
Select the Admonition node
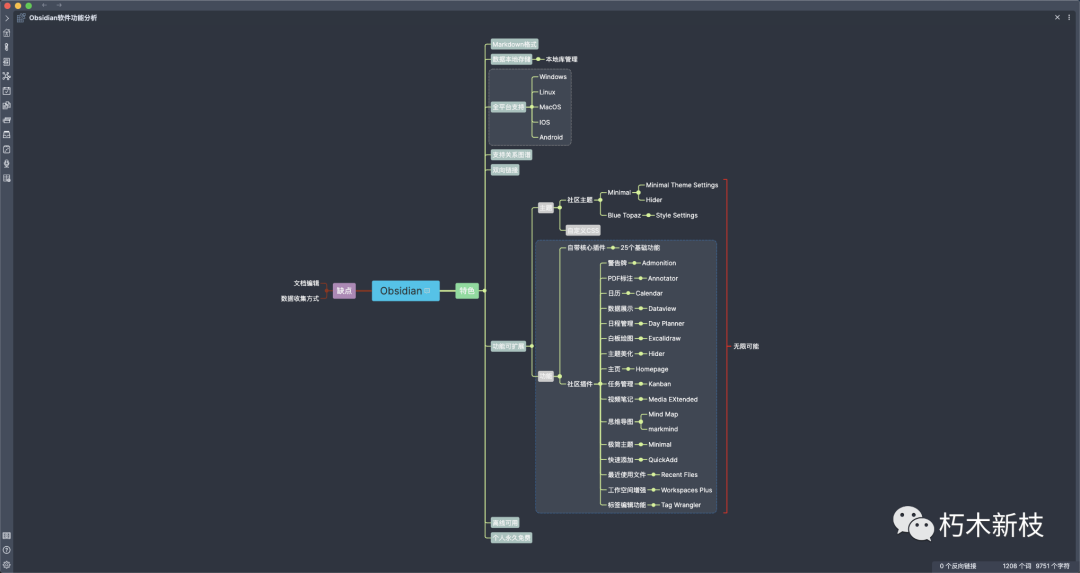pyautogui.click(x=659, y=263)
